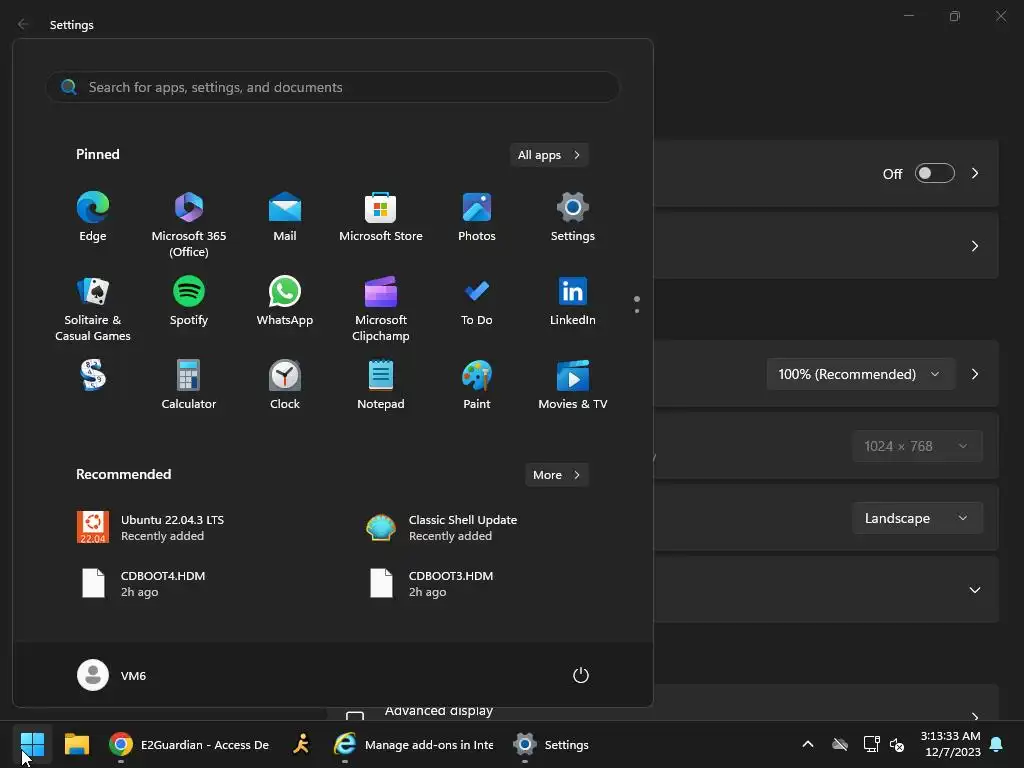Open the Edge pinned app

coord(93,217)
